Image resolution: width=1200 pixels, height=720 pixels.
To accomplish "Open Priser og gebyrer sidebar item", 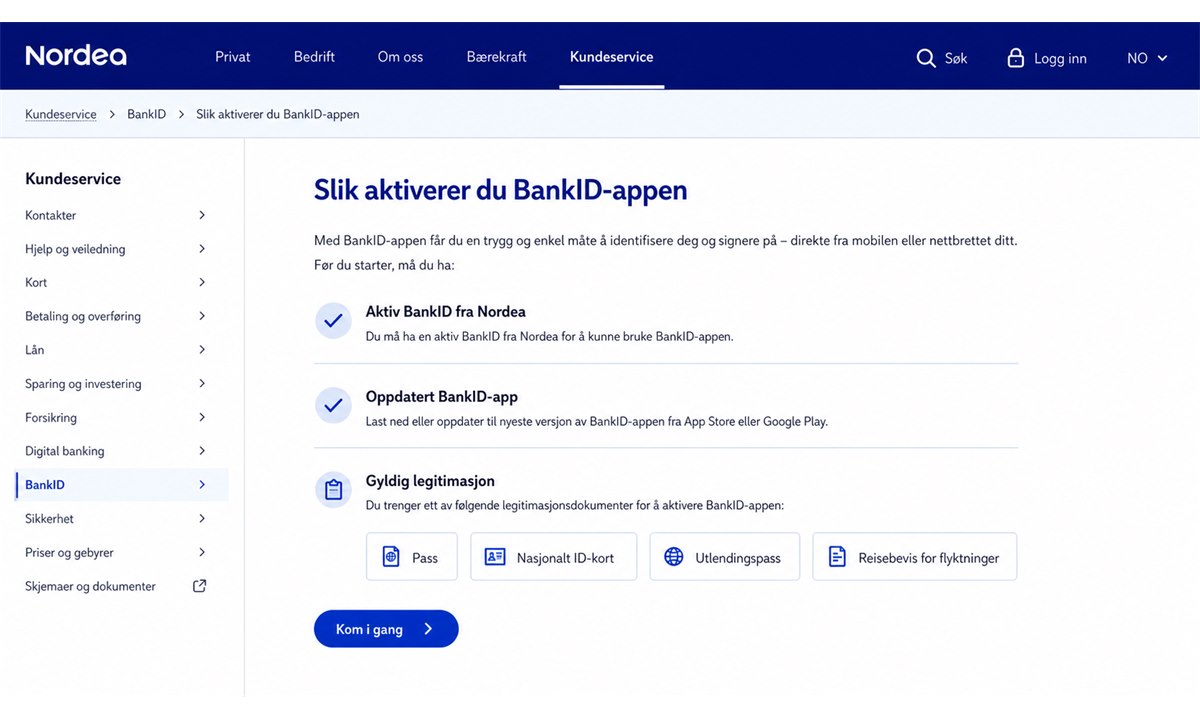I will (x=70, y=552).
